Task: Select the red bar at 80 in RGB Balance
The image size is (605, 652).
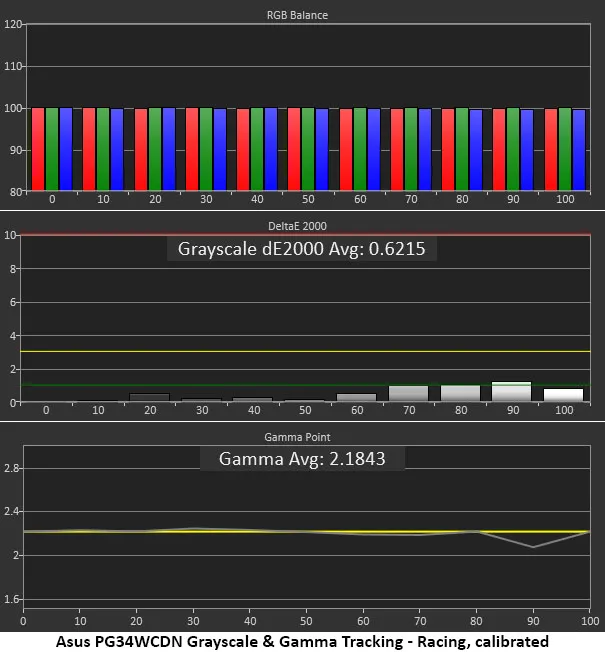Action: [x=448, y=148]
